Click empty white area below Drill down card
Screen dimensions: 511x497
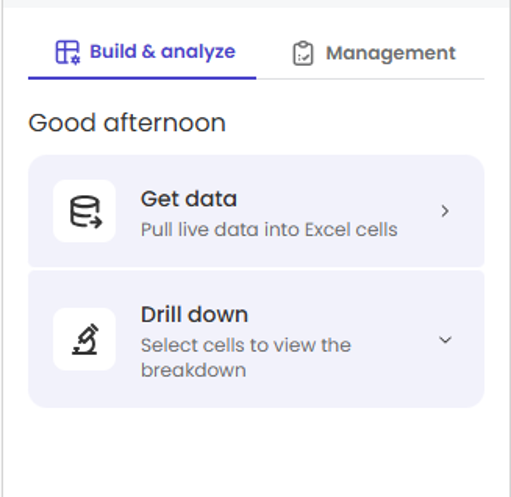click(256, 452)
